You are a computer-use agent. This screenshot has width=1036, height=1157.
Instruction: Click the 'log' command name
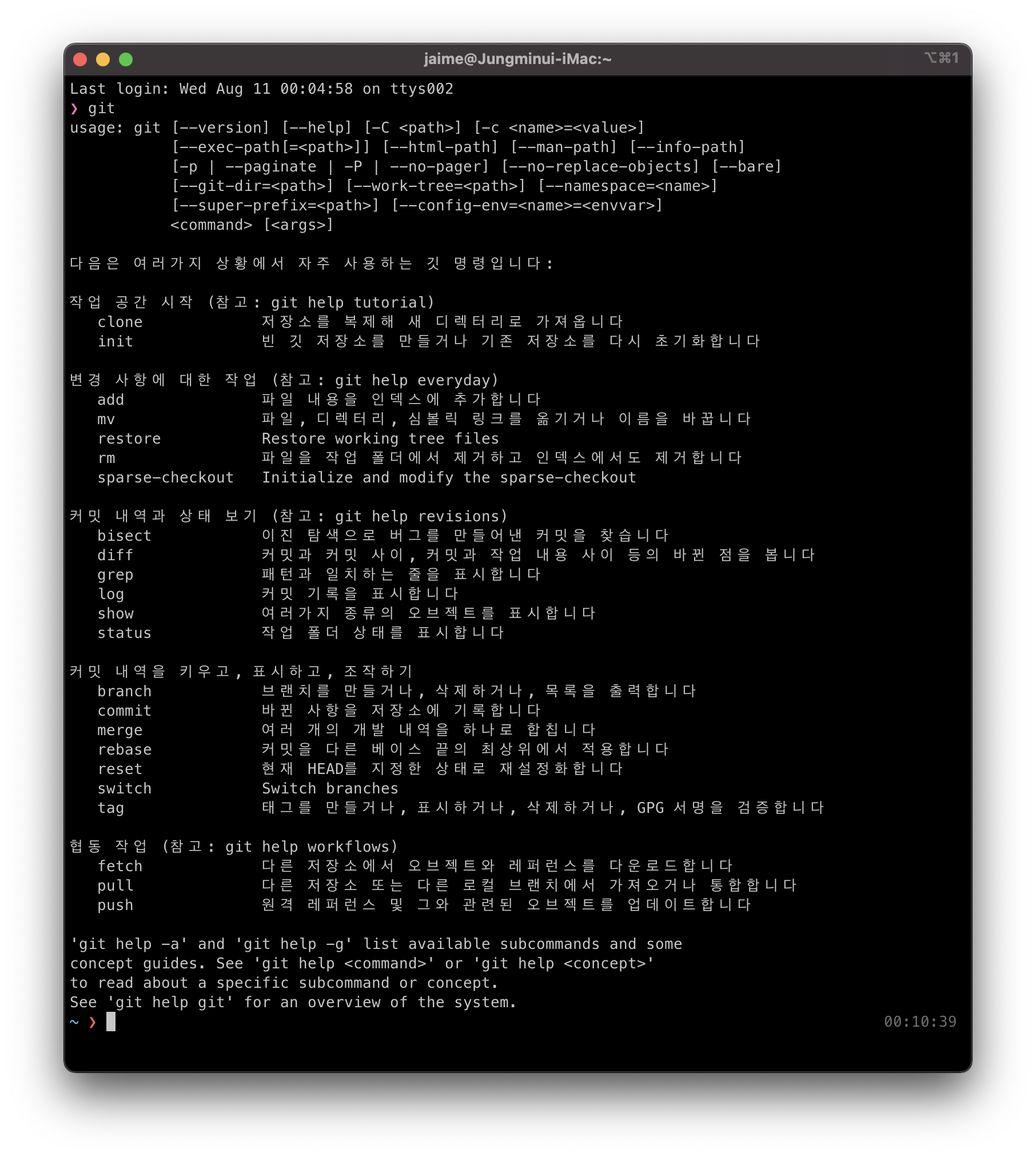(x=111, y=595)
